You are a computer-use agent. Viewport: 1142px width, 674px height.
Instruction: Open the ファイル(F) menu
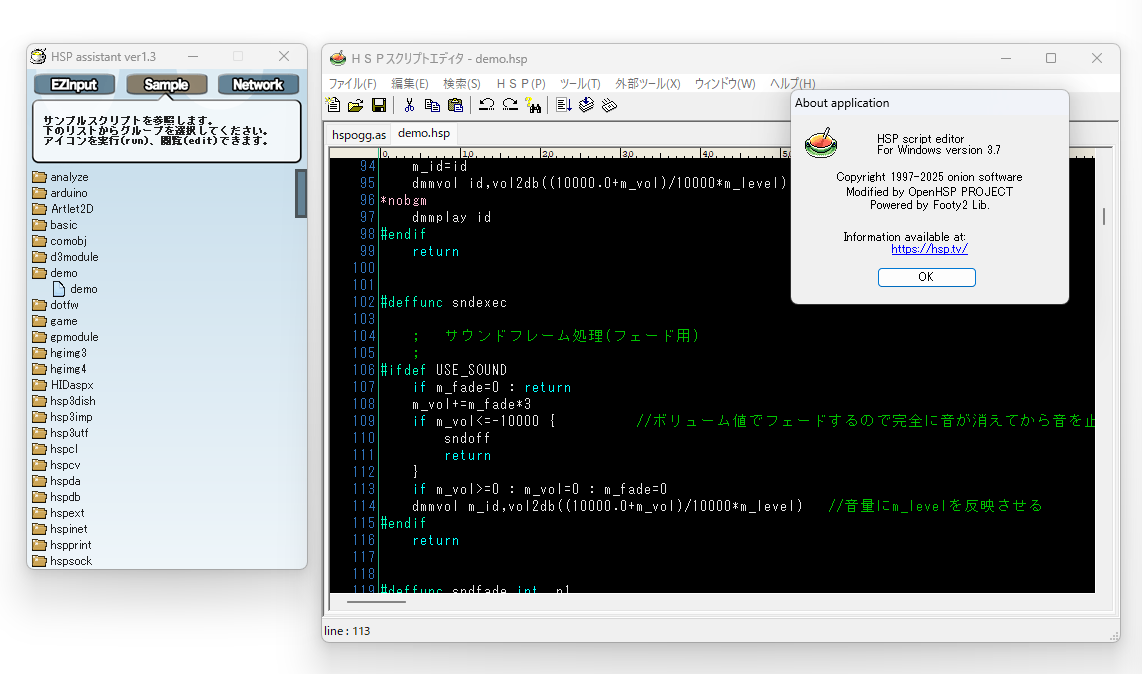[353, 84]
